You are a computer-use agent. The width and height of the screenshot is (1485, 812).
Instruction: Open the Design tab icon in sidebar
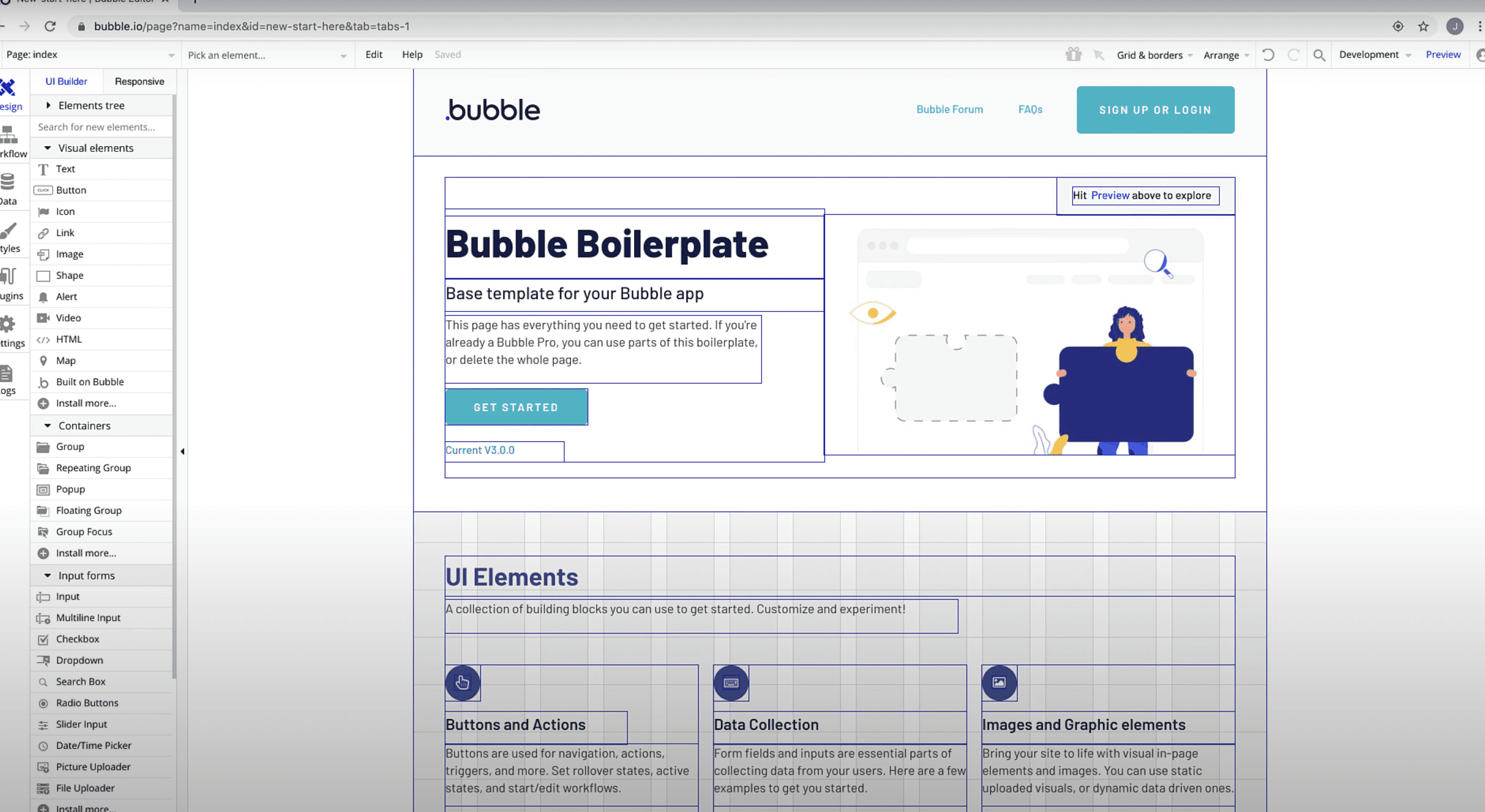click(x=8, y=88)
